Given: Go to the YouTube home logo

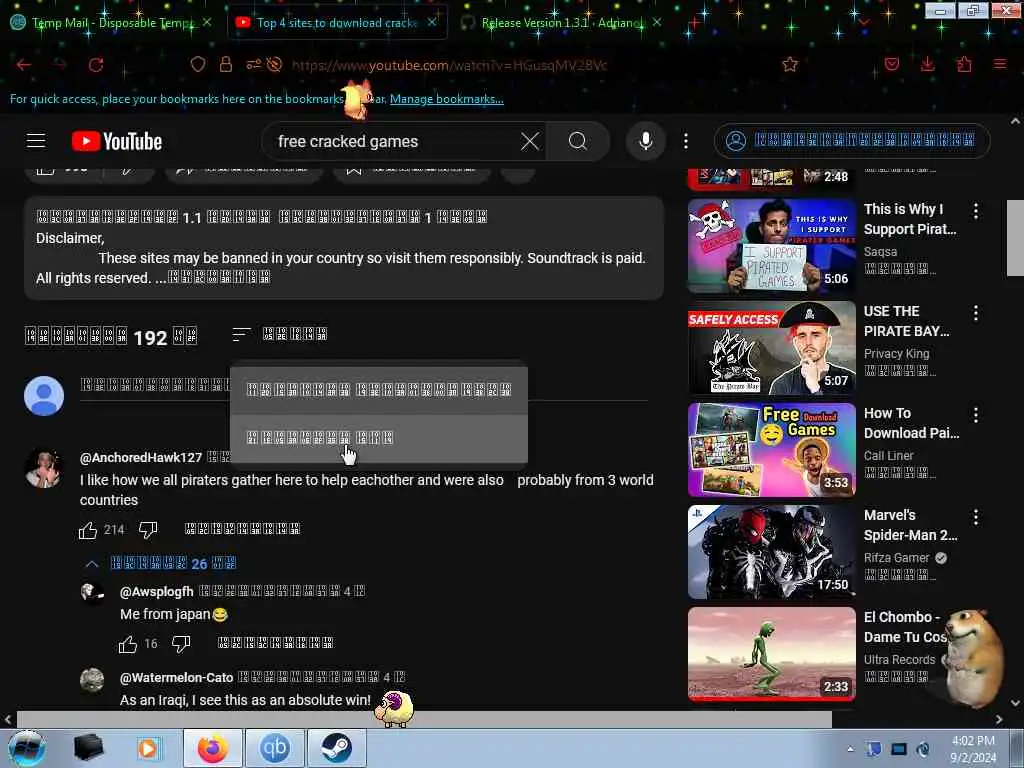Looking at the screenshot, I should tap(117, 141).
